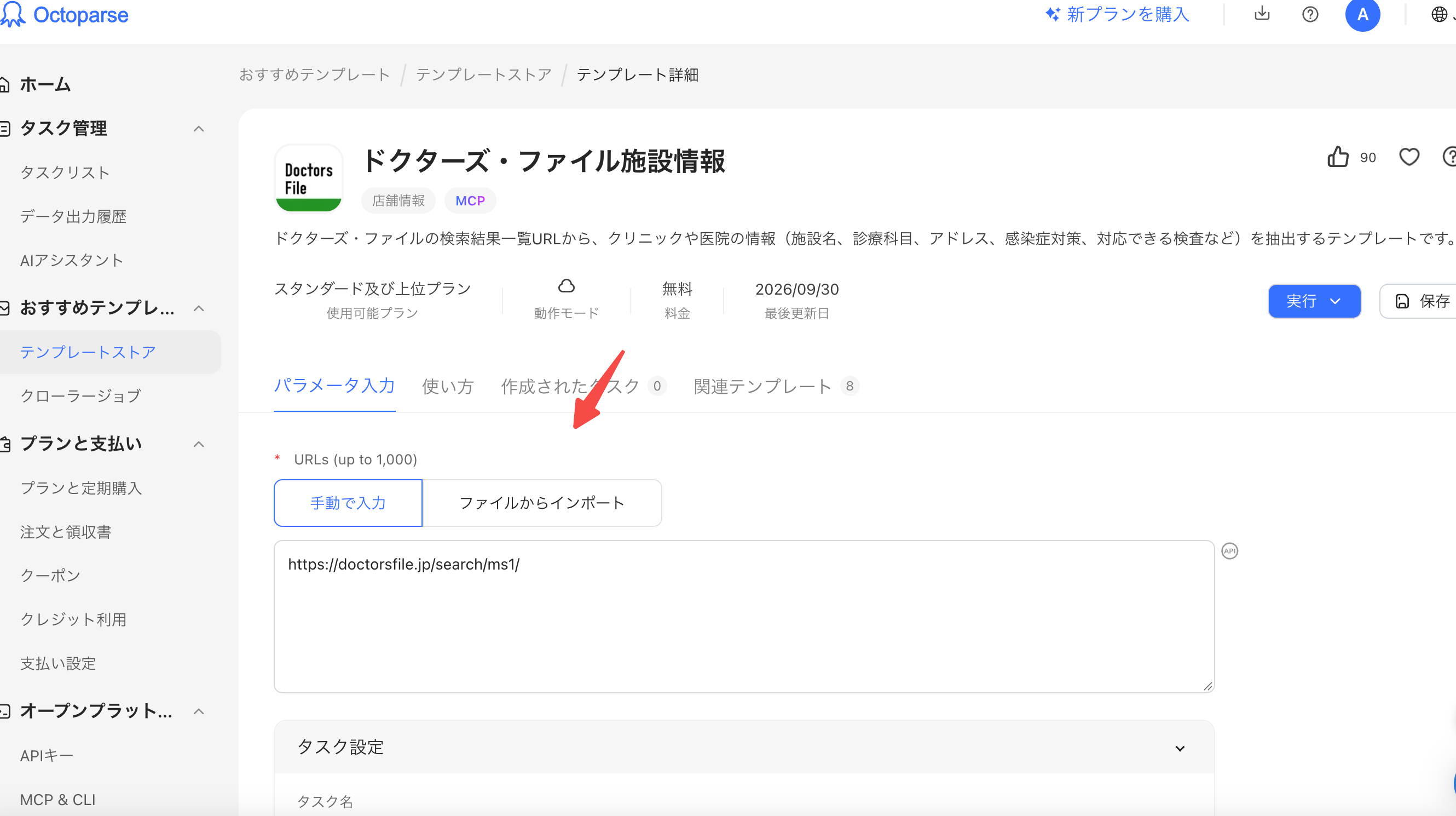Open AIアシスタント in the sidebar

71,260
